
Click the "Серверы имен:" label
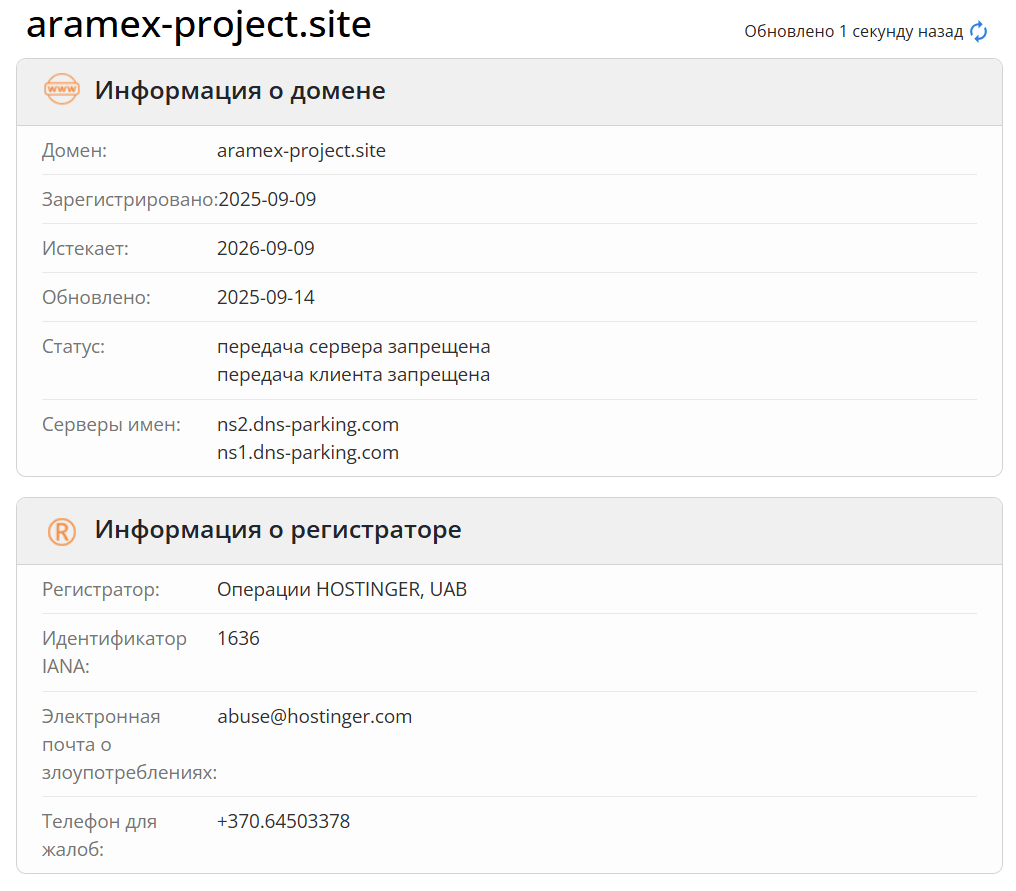(111, 425)
